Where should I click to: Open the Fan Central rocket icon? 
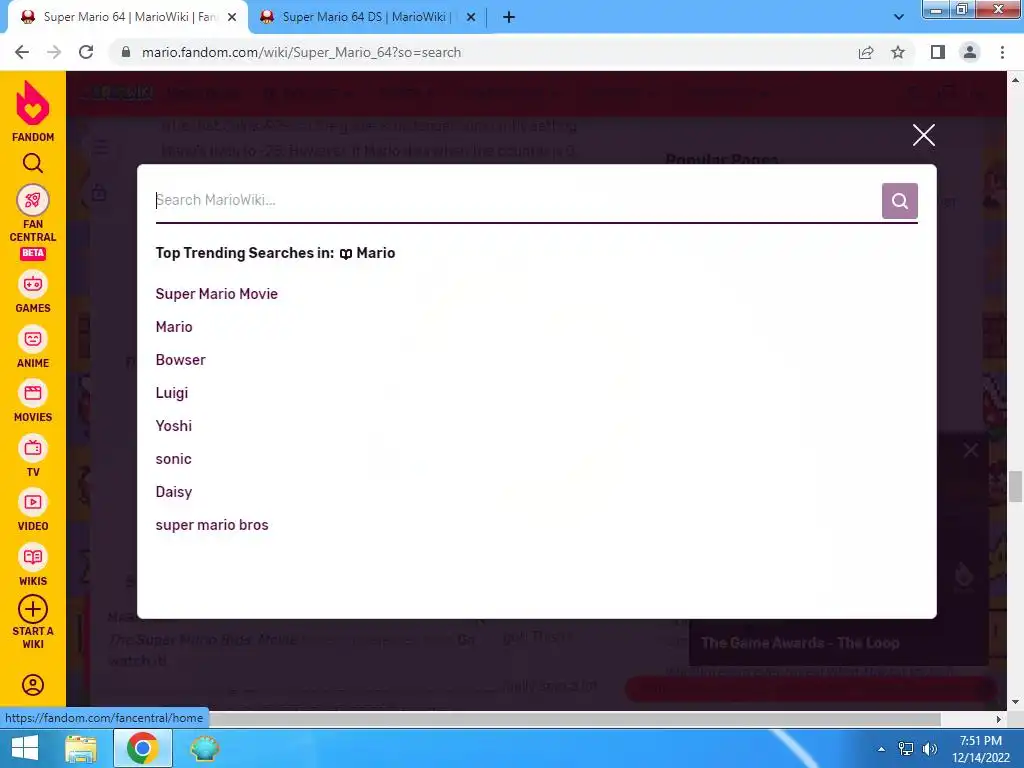pyautogui.click(x=33, y=200)
